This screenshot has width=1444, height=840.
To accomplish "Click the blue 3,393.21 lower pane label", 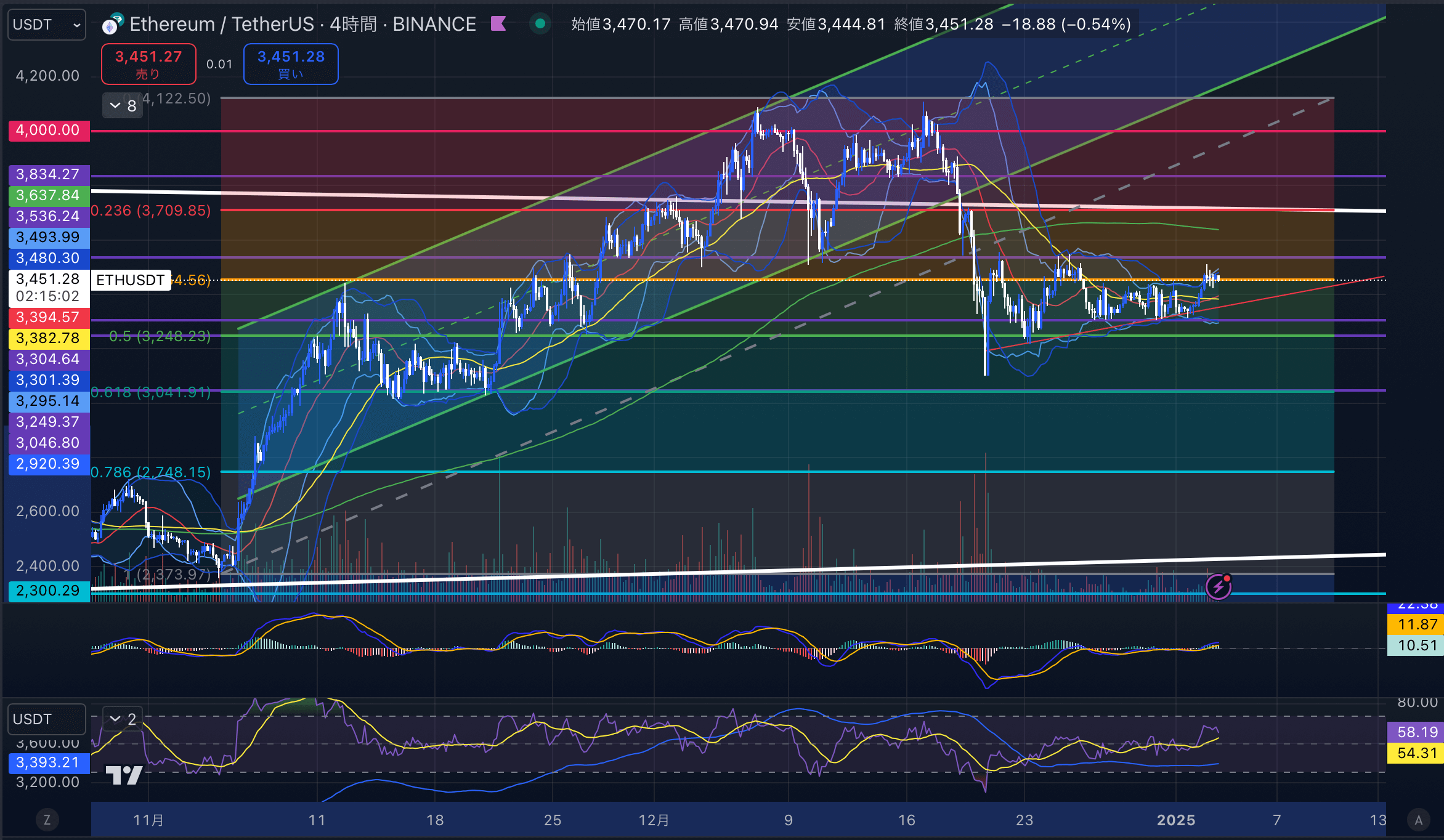I will click(x=49, y=762).
